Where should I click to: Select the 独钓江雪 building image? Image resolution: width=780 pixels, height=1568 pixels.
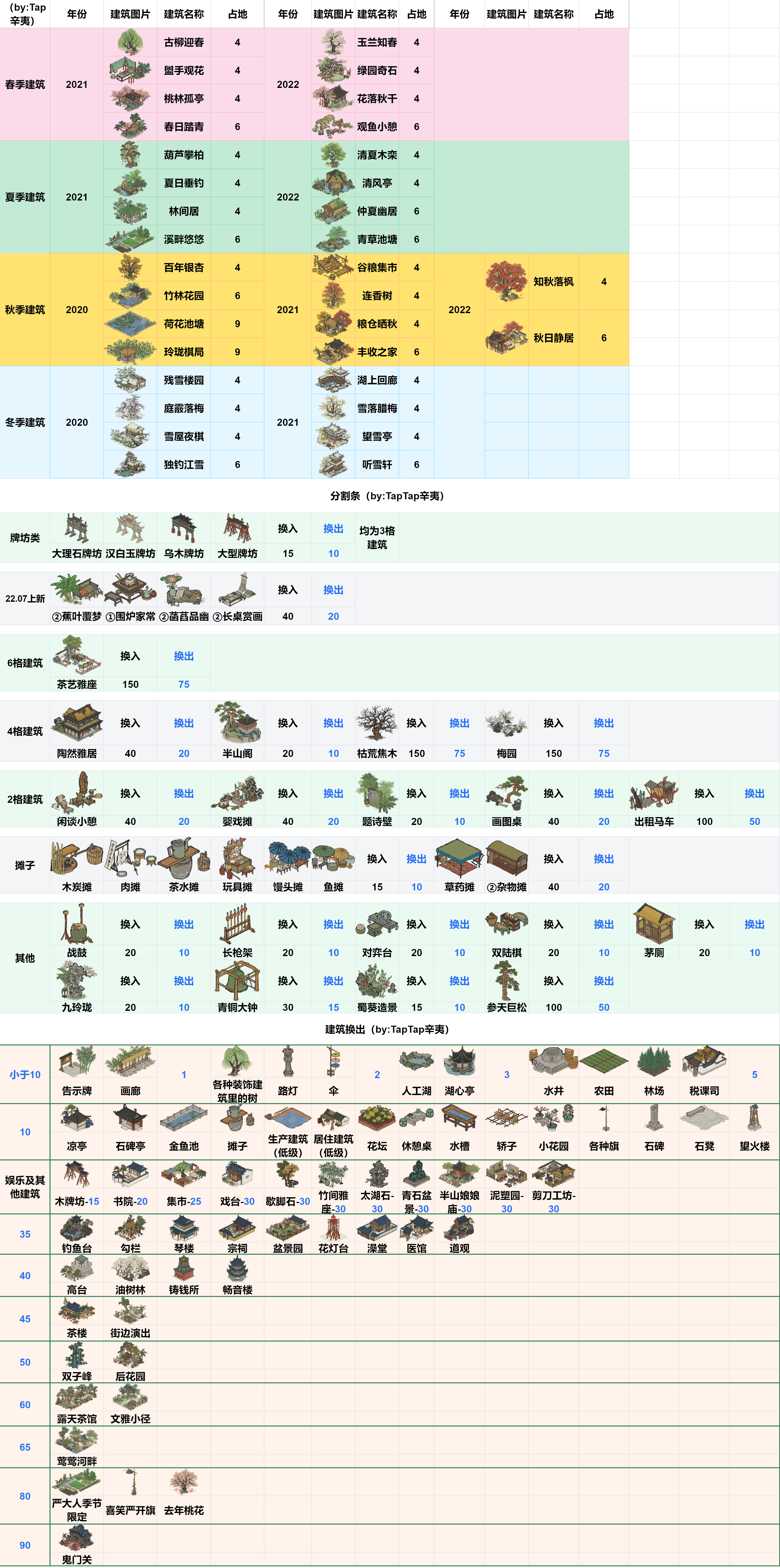pos(130,464)
